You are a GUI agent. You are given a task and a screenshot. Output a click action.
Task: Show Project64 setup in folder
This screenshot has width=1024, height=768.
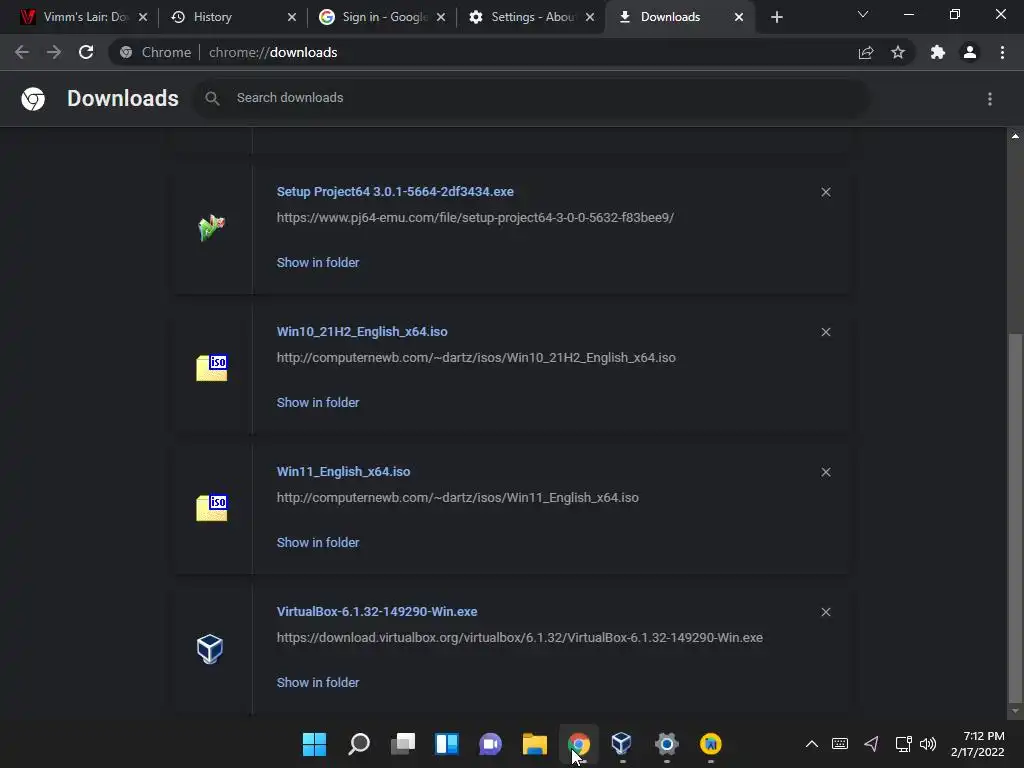pyautogui.click(x=318, y=263)
